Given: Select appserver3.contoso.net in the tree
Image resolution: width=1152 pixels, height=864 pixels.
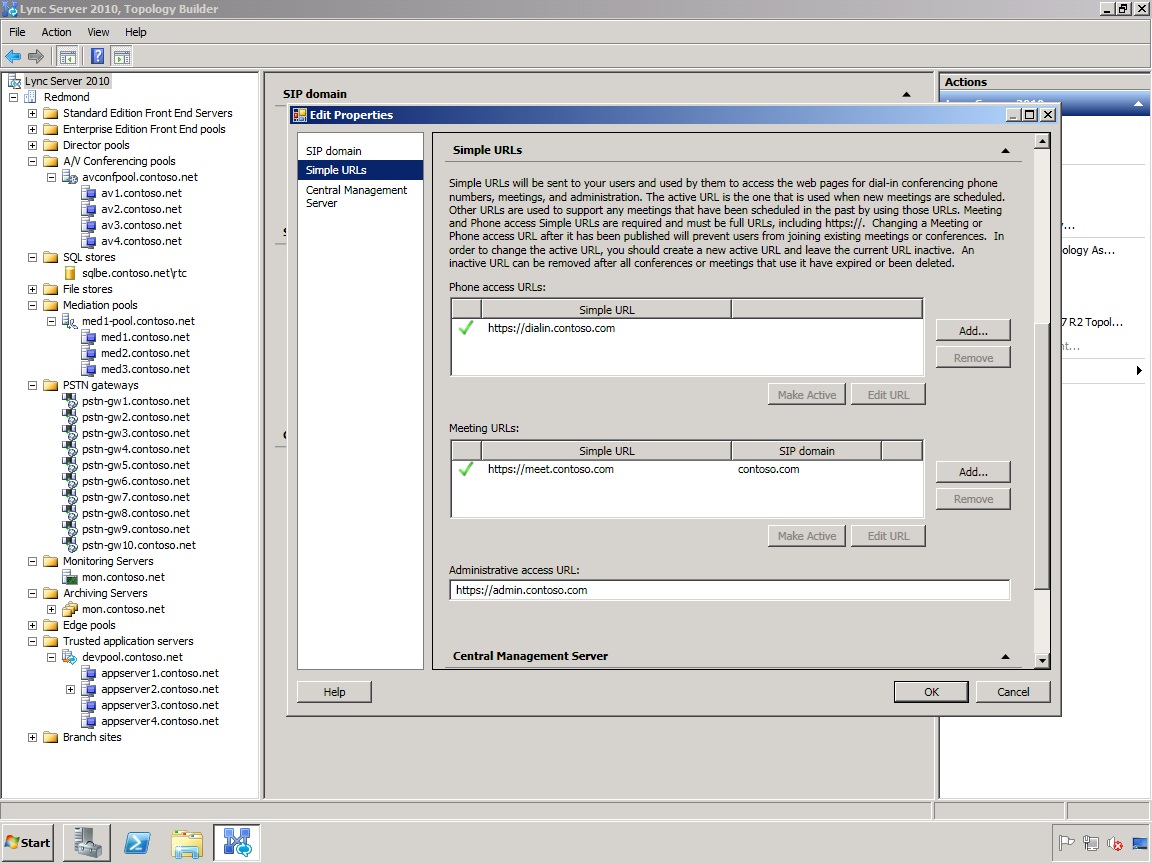Looking at the screenshot, I should [x=160, y=705].
